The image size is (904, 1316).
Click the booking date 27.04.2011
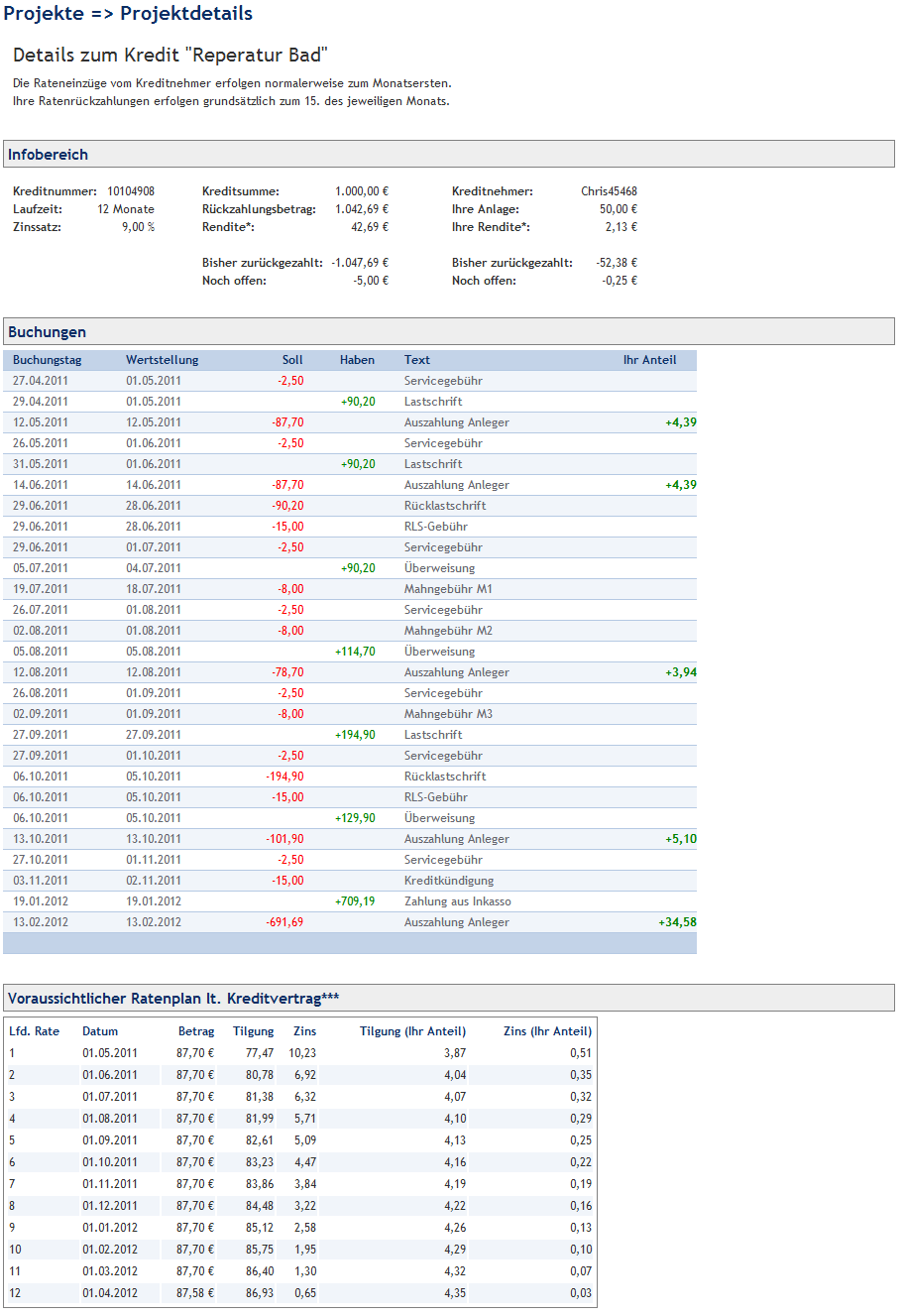coord(41,381)
